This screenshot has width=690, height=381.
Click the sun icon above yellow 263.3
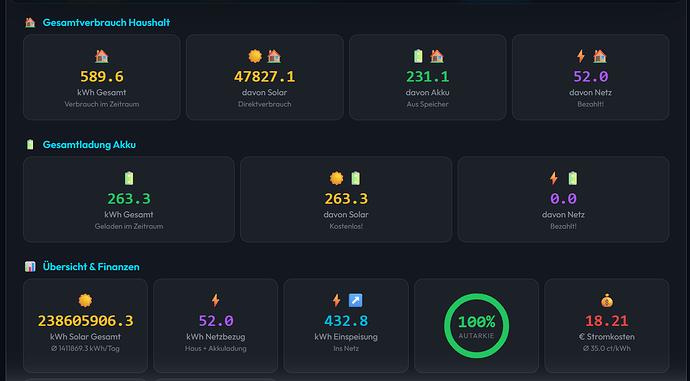tap(337, 178)
